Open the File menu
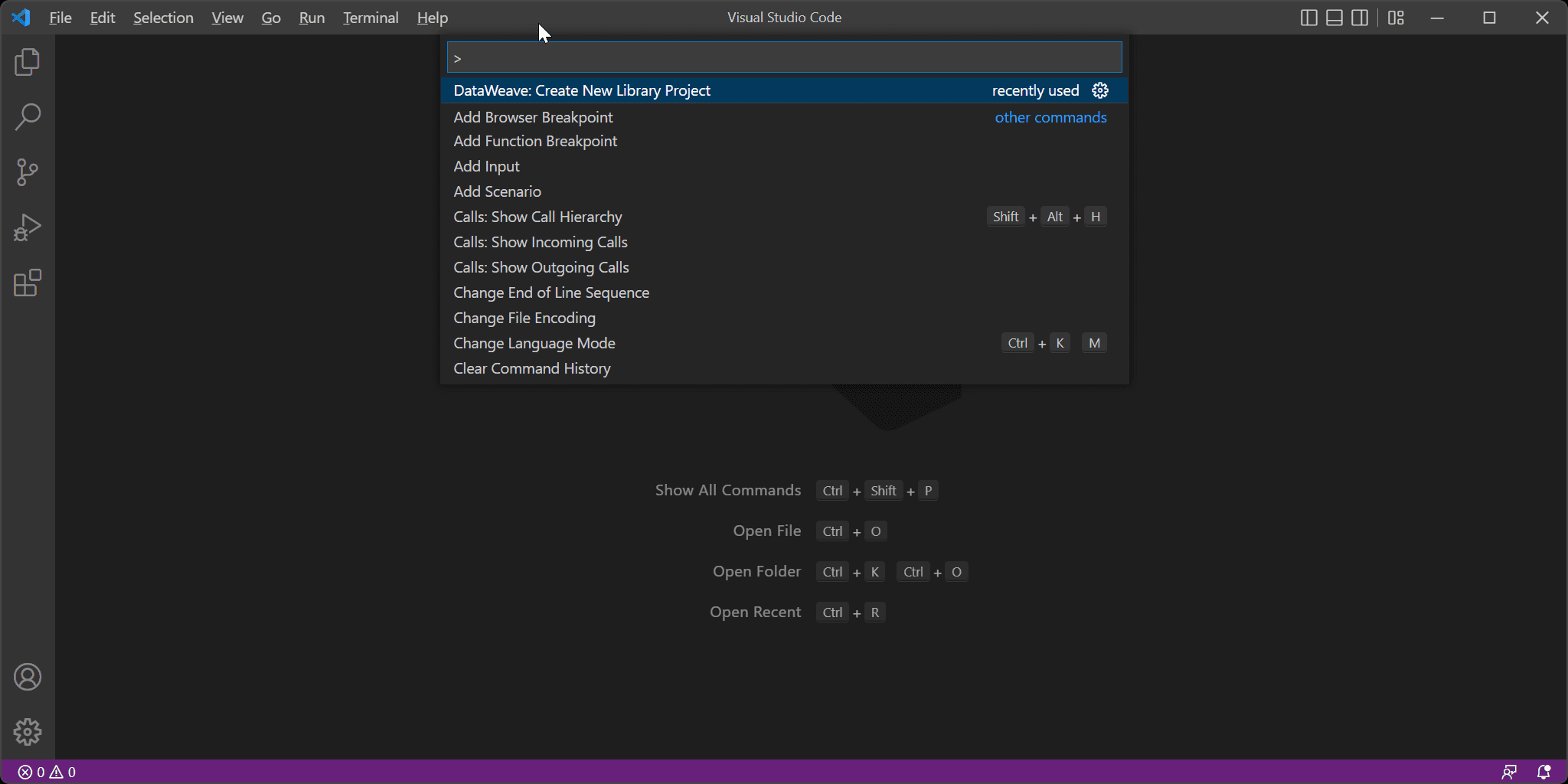Viewport: 1568px width, 784px height. click(60, 18)
